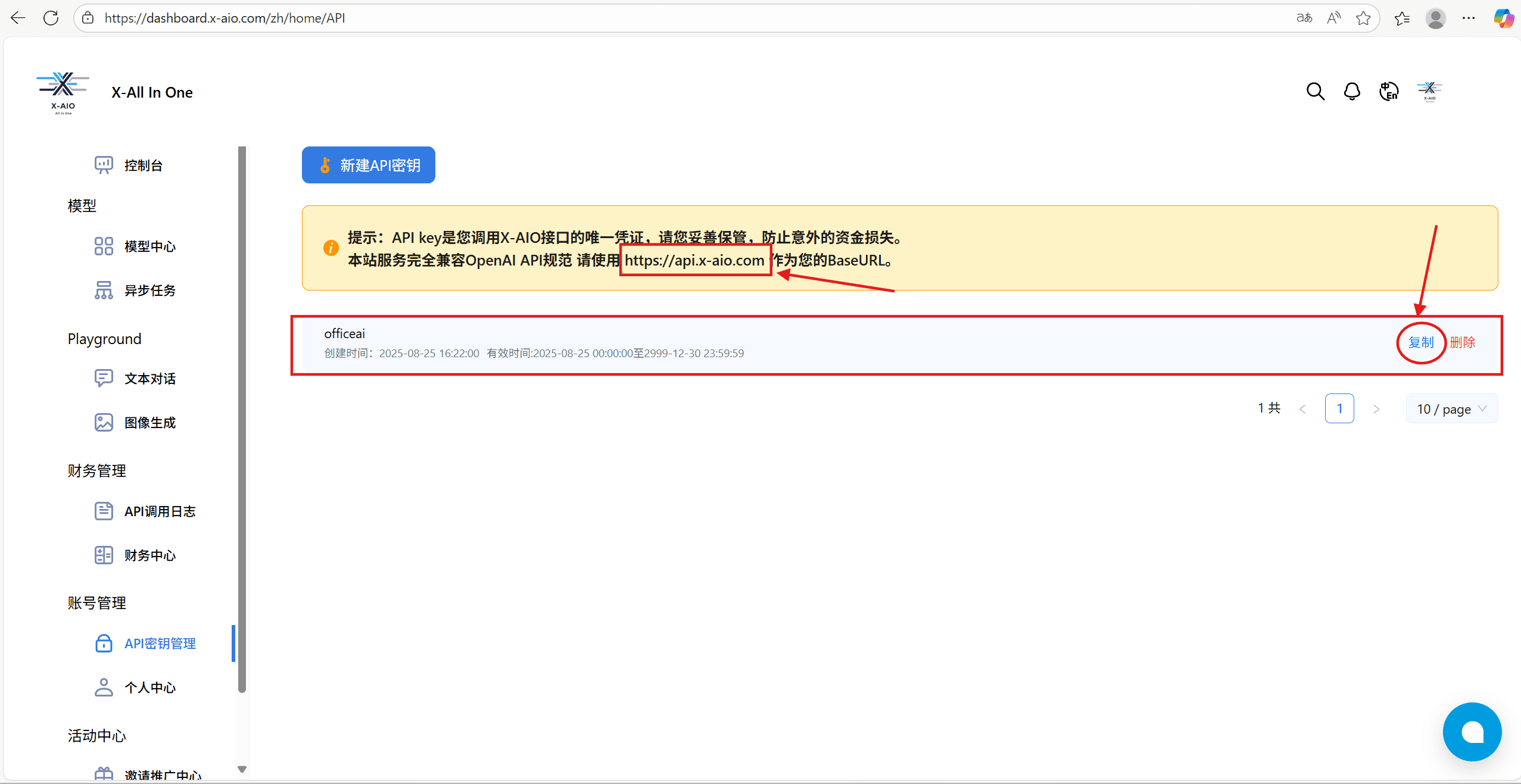Viewport: 1521px width, 784px height.
Task: Open API调用日志 in sidebar
Action: (x=160, y=511)
